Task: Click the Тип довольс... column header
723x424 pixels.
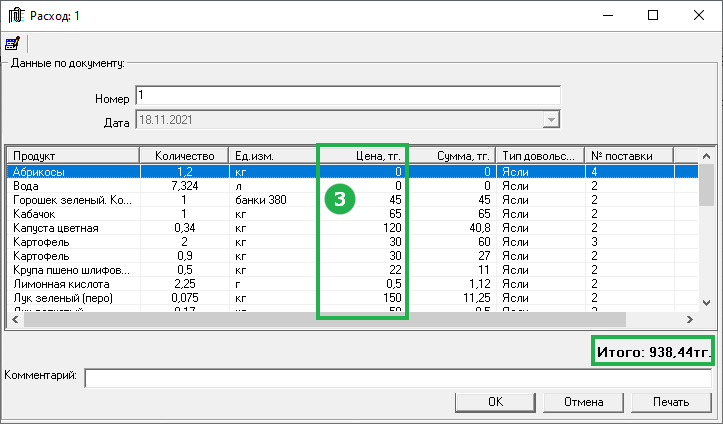Action: tap(540, 156)
